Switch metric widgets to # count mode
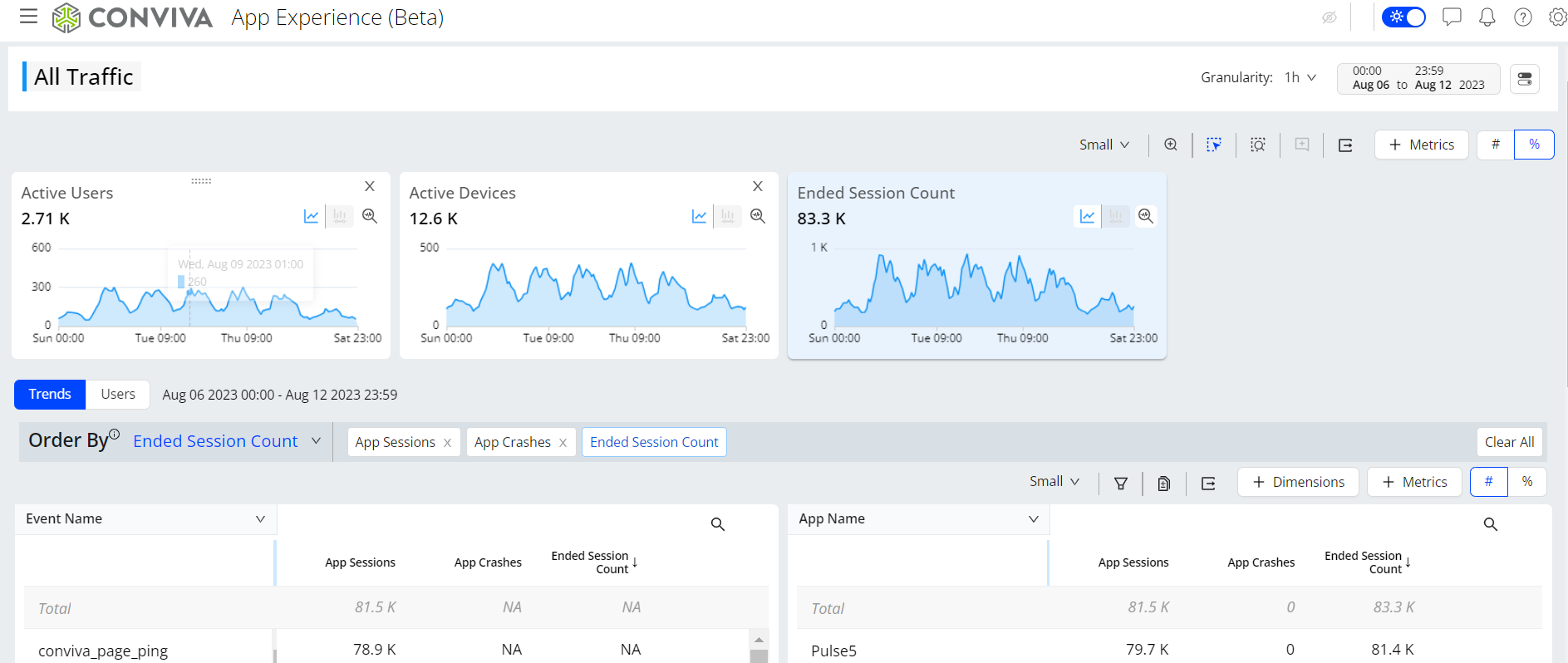 click(1495, 145)
